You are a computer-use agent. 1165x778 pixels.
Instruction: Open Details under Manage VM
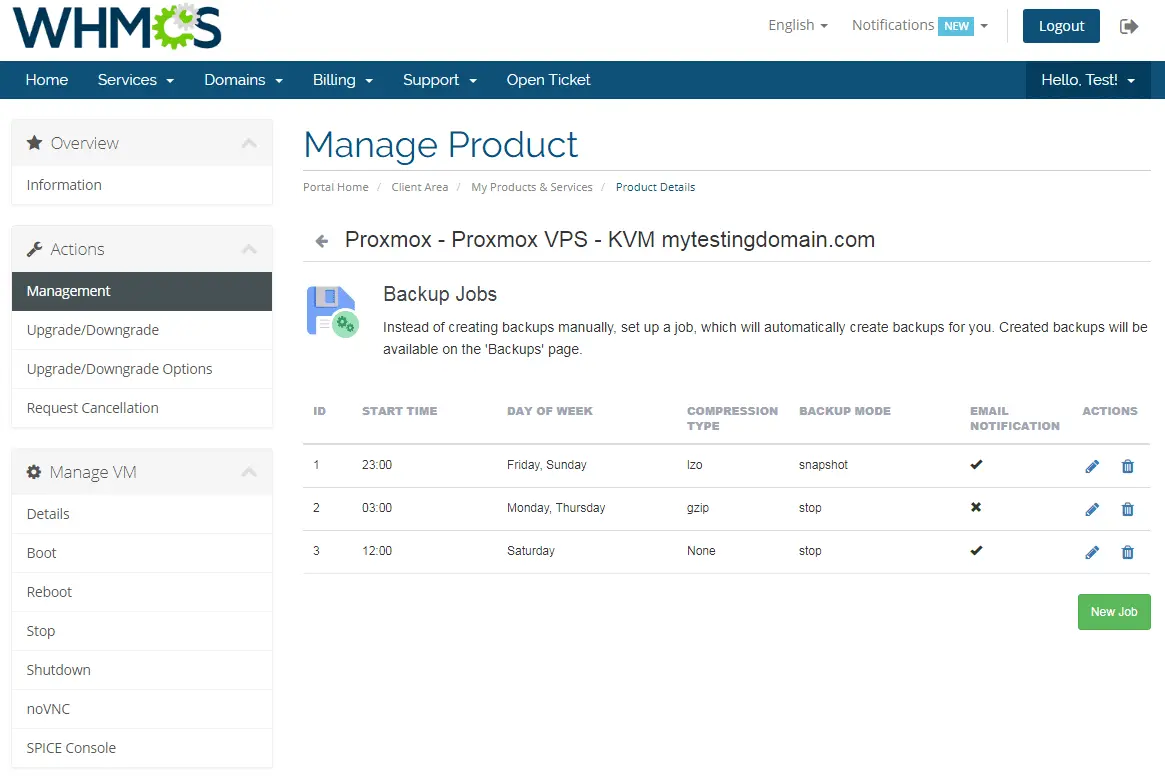click(142, 514)
